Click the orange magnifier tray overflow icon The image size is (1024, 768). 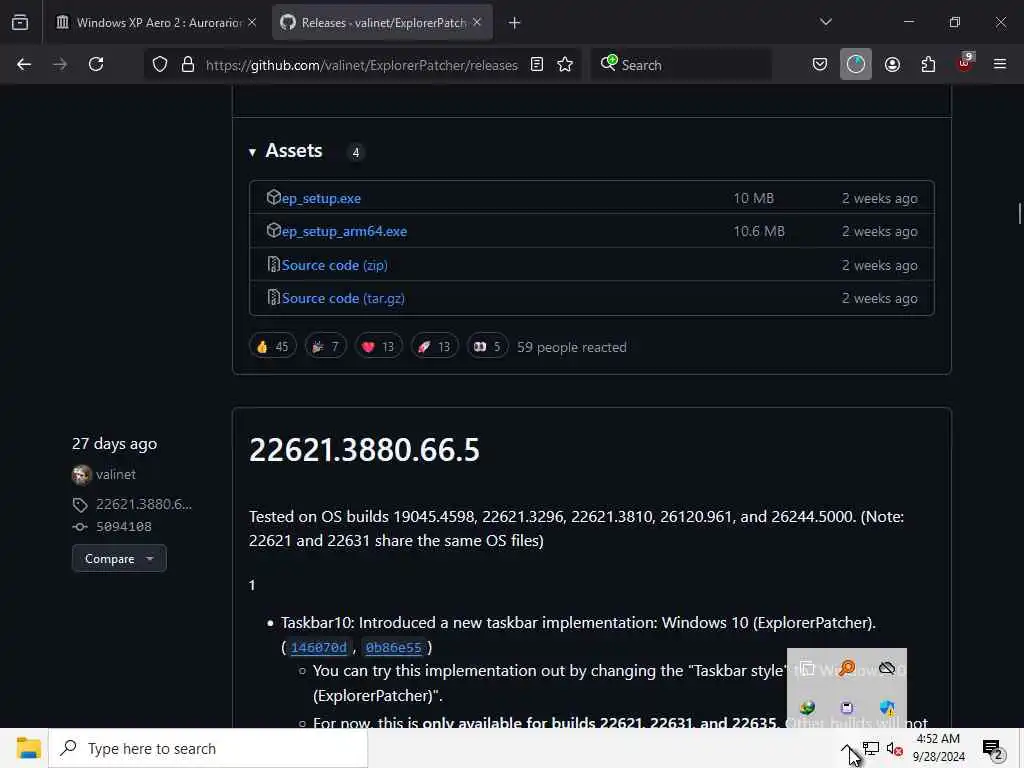click(x=847, y=668)
